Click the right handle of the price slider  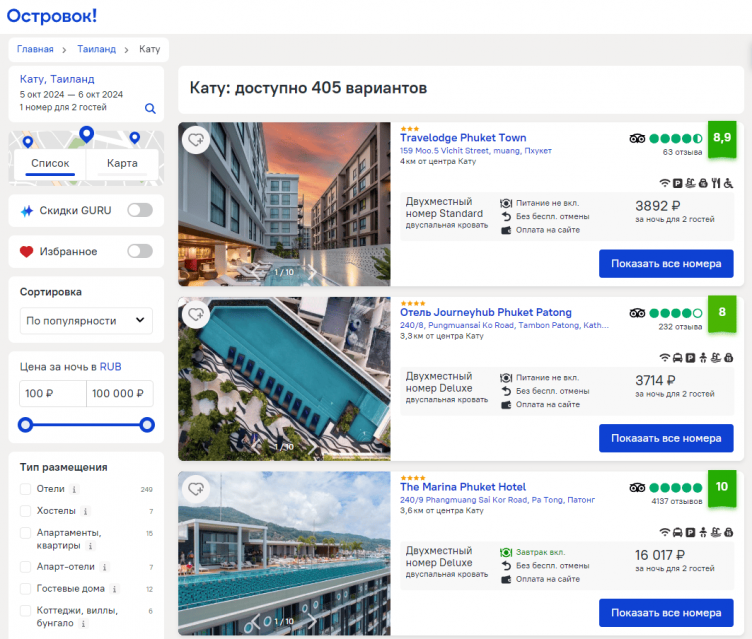click(x=147, y=425)
